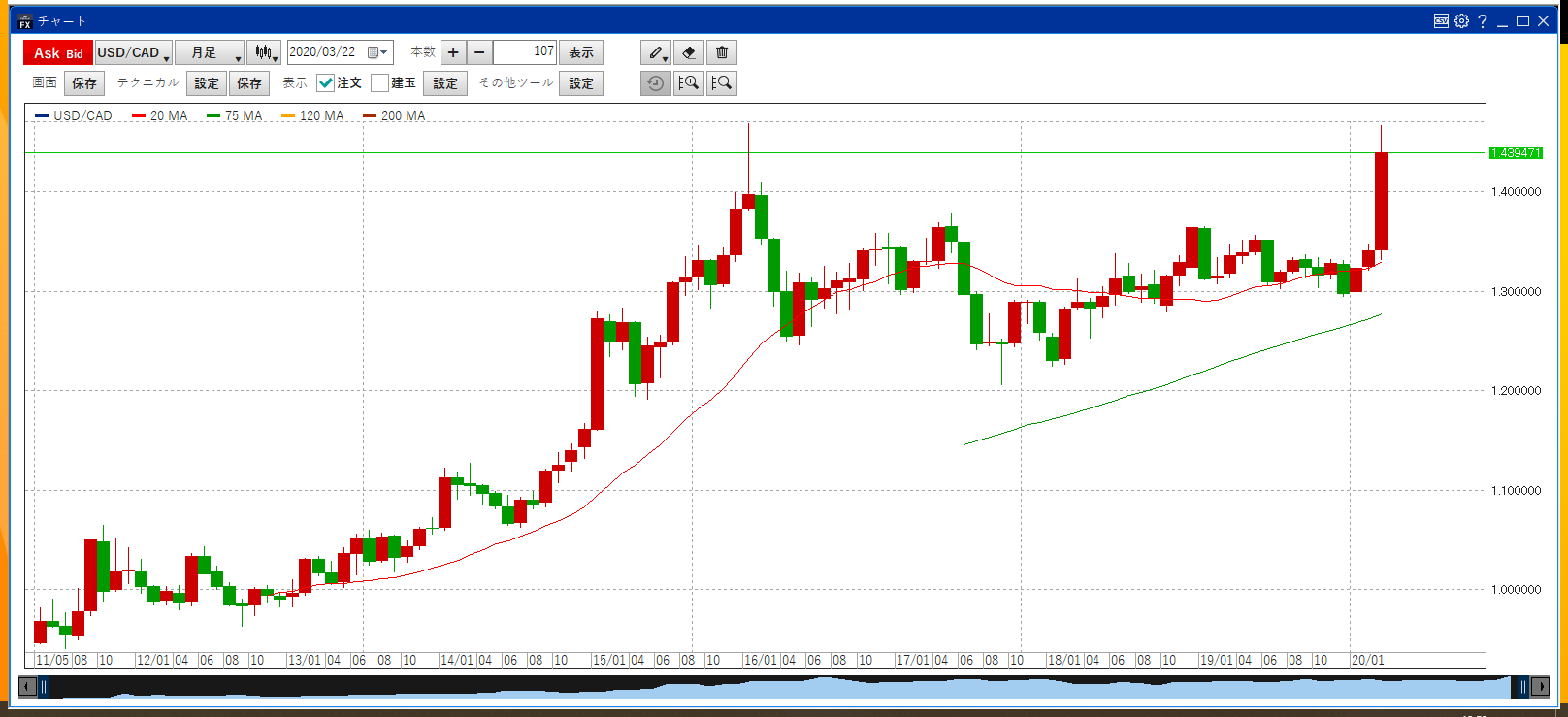Image resolution: width=1568 pixels, height=717 pixels.
Task: Click the 表示 display button
Action: coord(581,52)
